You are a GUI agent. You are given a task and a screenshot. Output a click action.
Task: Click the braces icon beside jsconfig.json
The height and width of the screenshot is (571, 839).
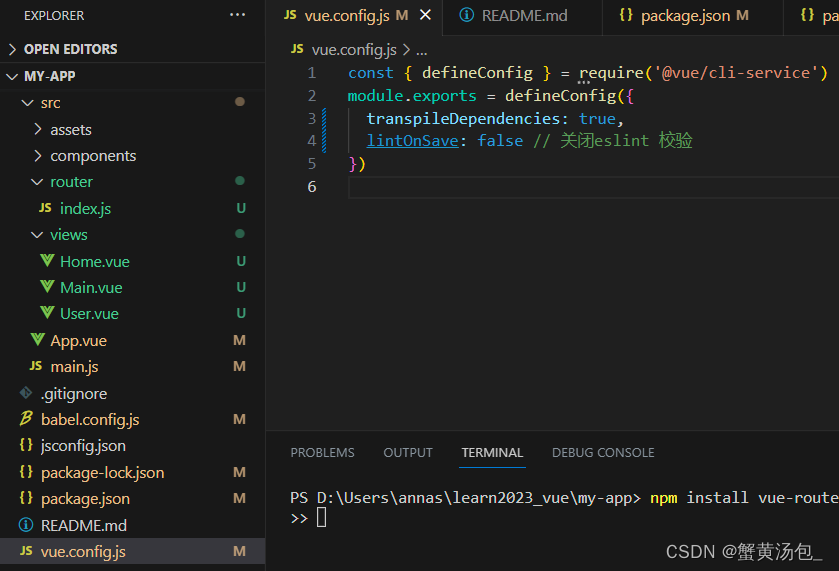coord(26,444)
